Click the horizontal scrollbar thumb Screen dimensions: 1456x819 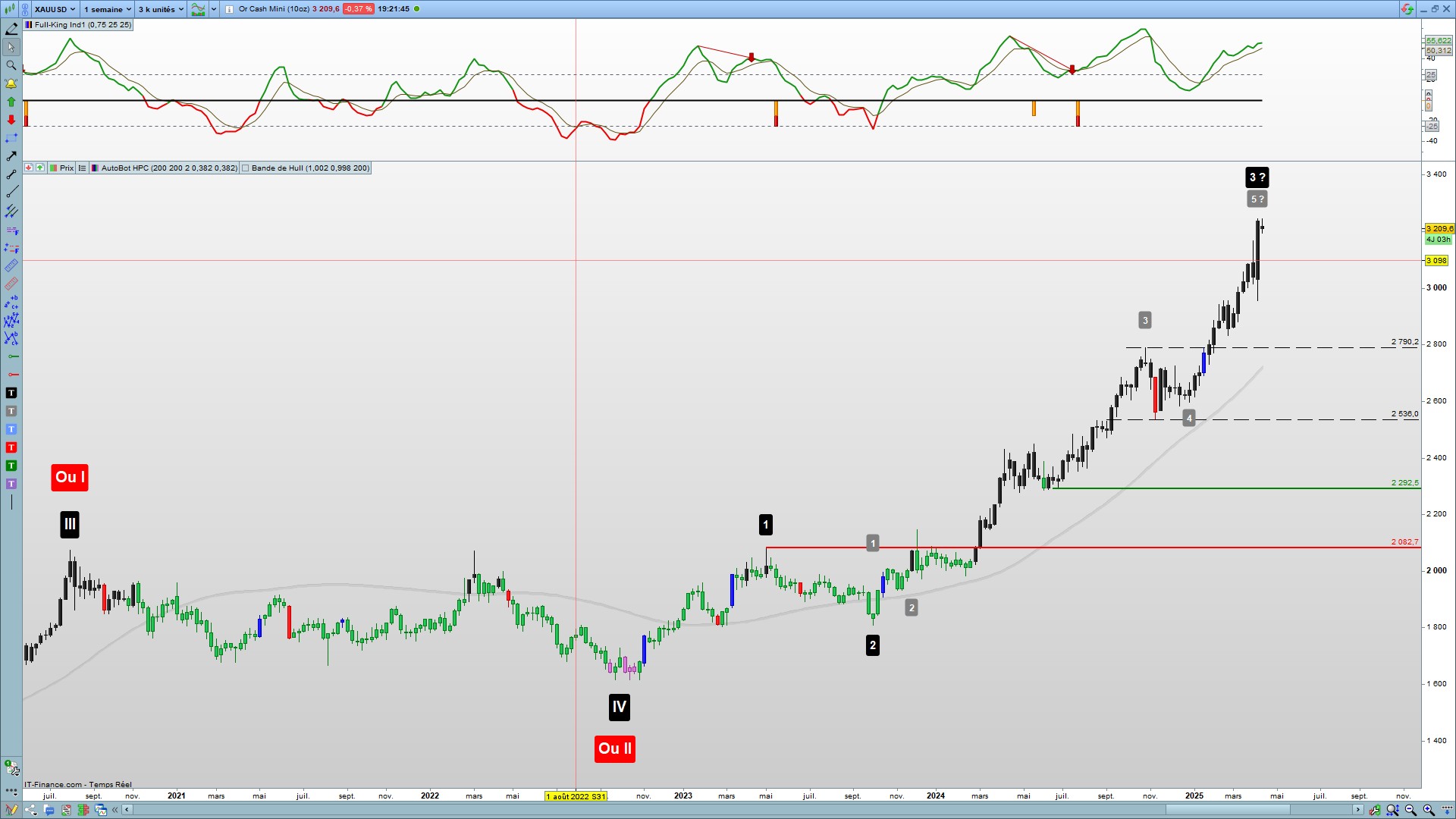(1228, 810)
